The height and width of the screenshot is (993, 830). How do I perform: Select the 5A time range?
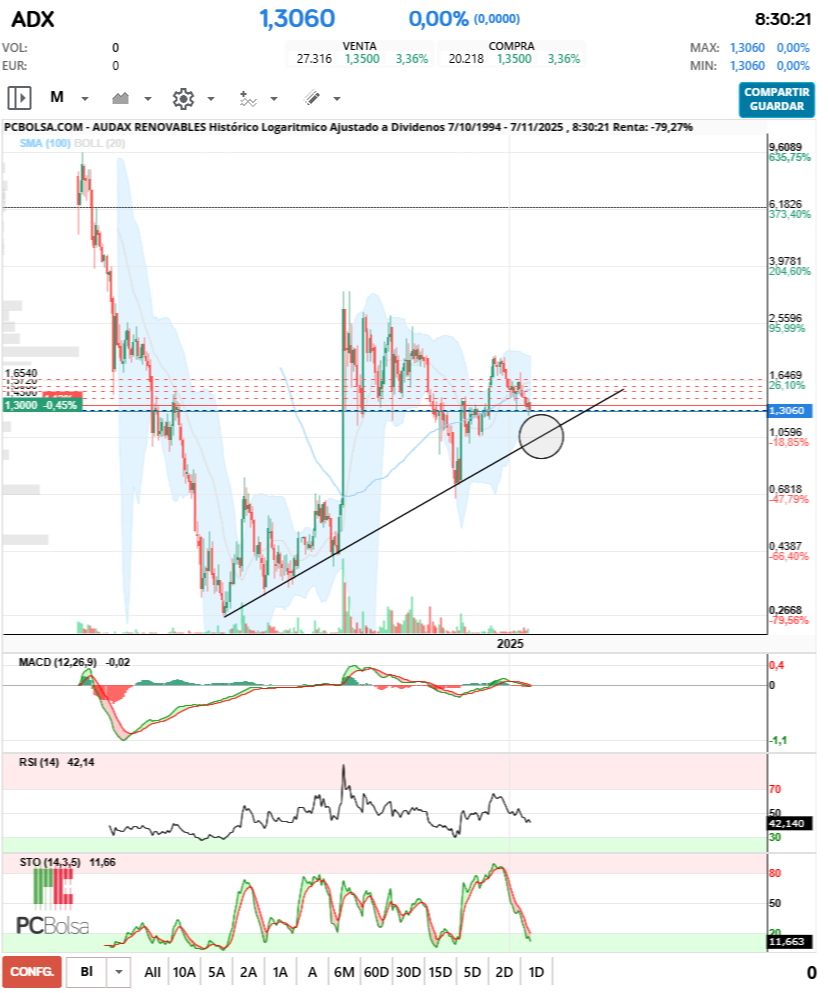217,972
